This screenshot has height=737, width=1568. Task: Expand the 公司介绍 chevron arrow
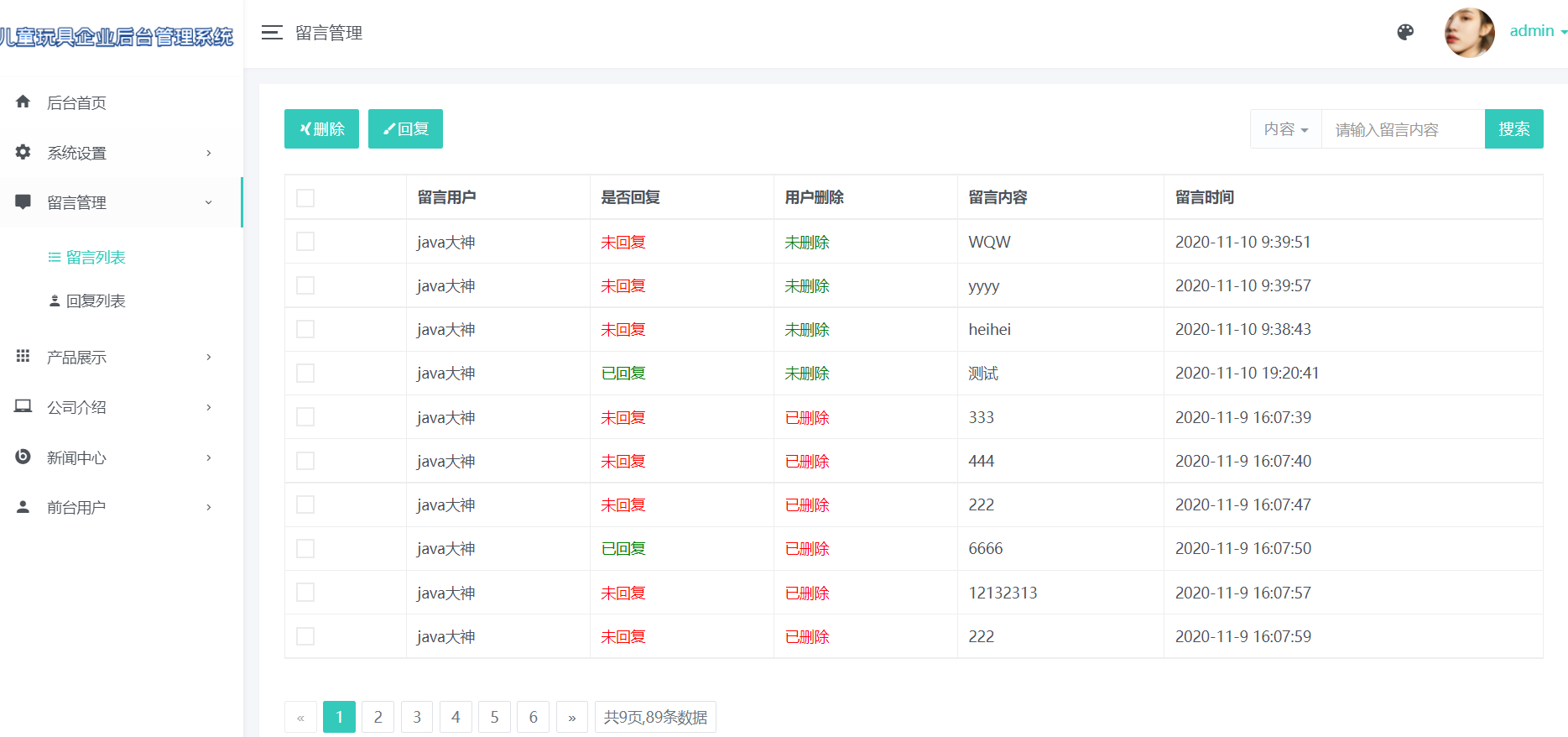[209, 407]
